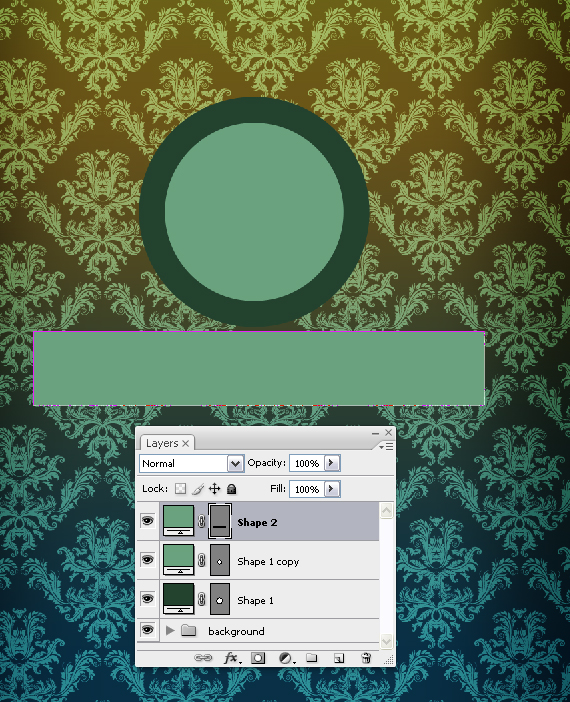This screenshot has height=702, width=570.
Task: Click the Shape 2 fill color thumbnail
Action: 179,521
